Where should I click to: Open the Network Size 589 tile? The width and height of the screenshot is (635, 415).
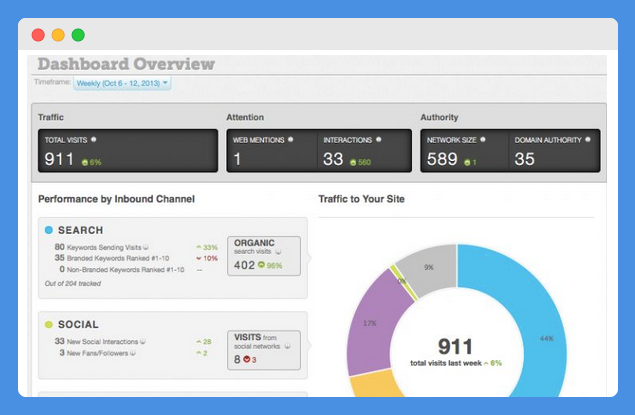tap(465, 151)
